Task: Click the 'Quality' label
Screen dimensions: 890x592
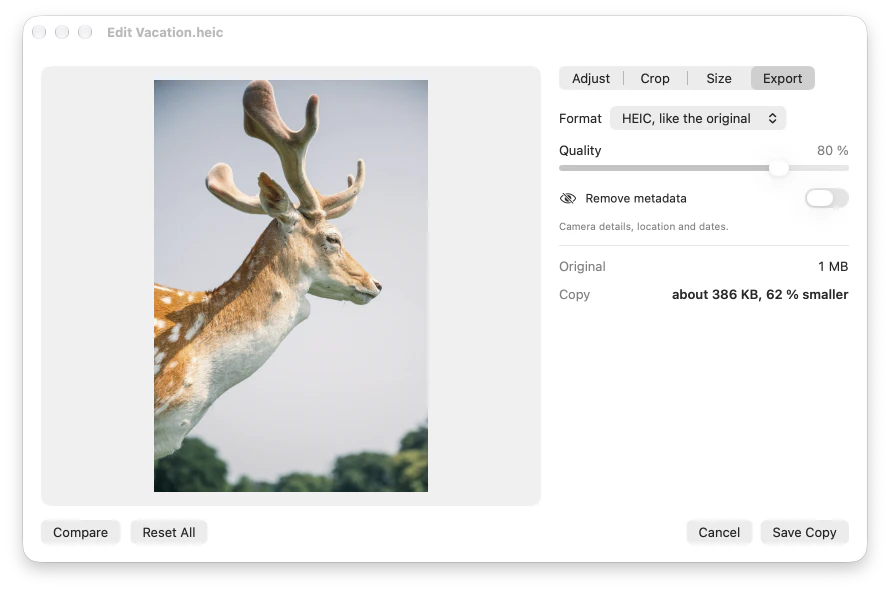Action: (580, 150)
